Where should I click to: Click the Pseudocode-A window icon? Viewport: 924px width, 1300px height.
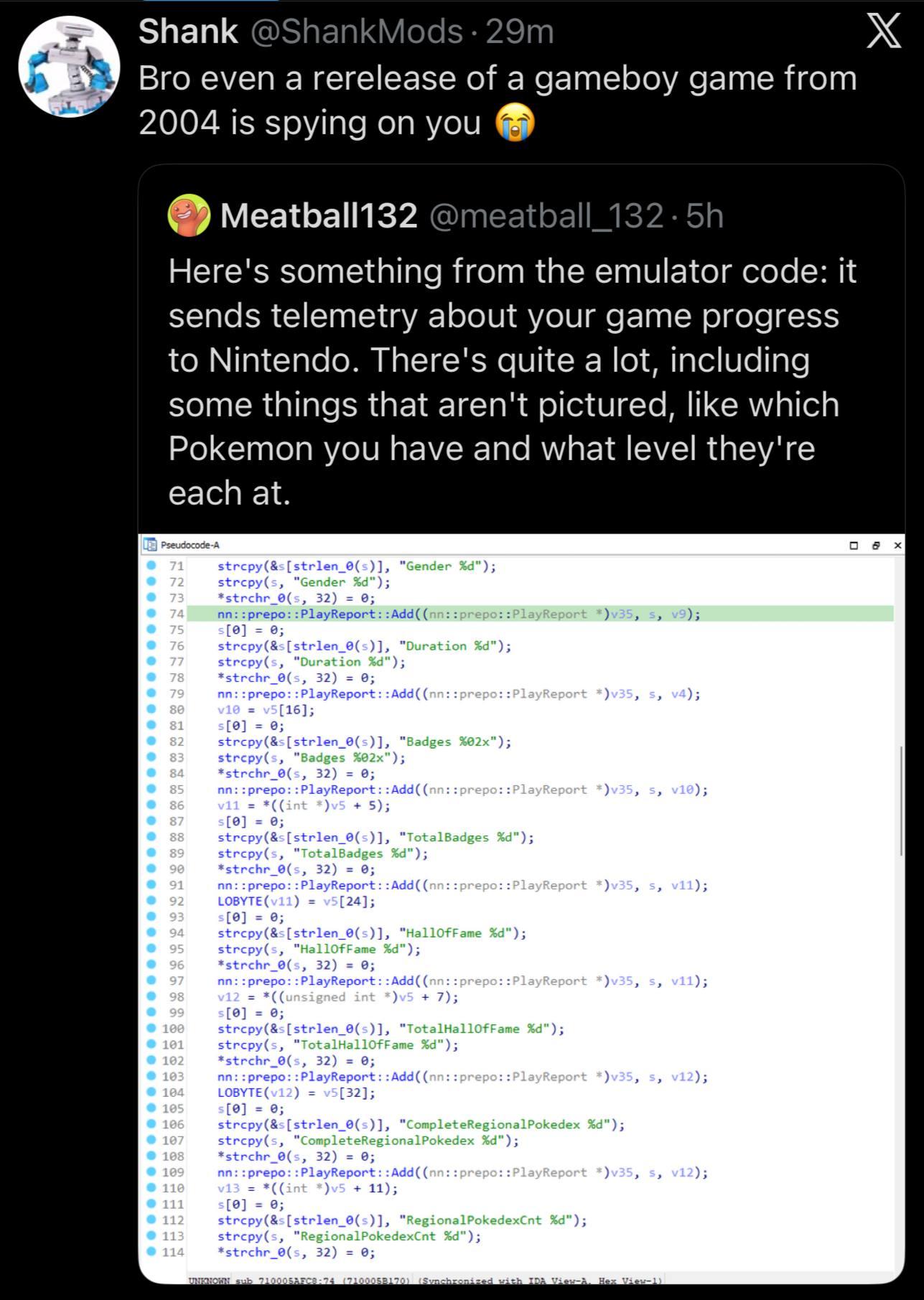[x=149, y=545]
